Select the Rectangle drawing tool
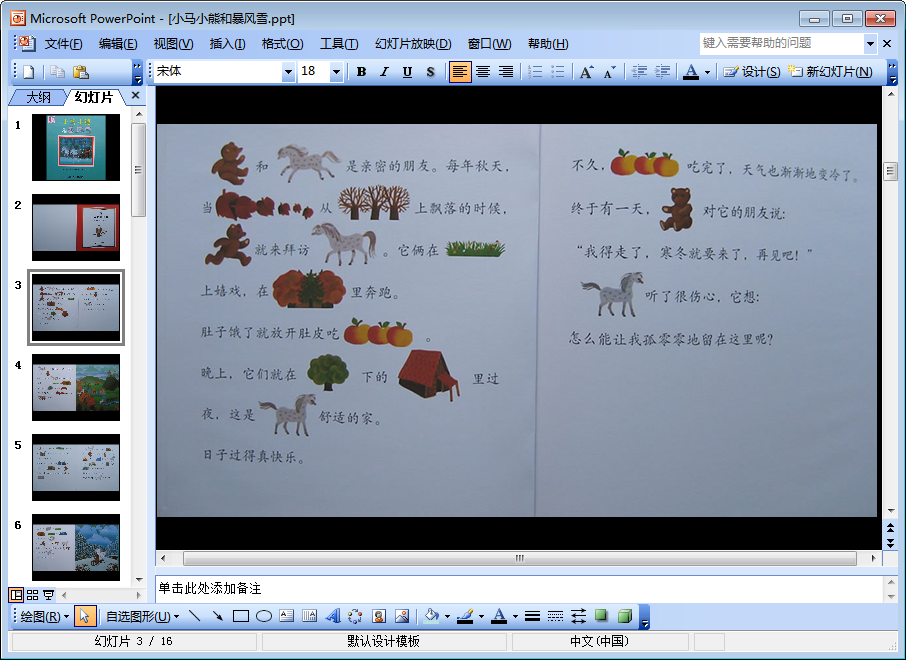The height and width of the screenshot is (660, 906). tap(241, 617)
